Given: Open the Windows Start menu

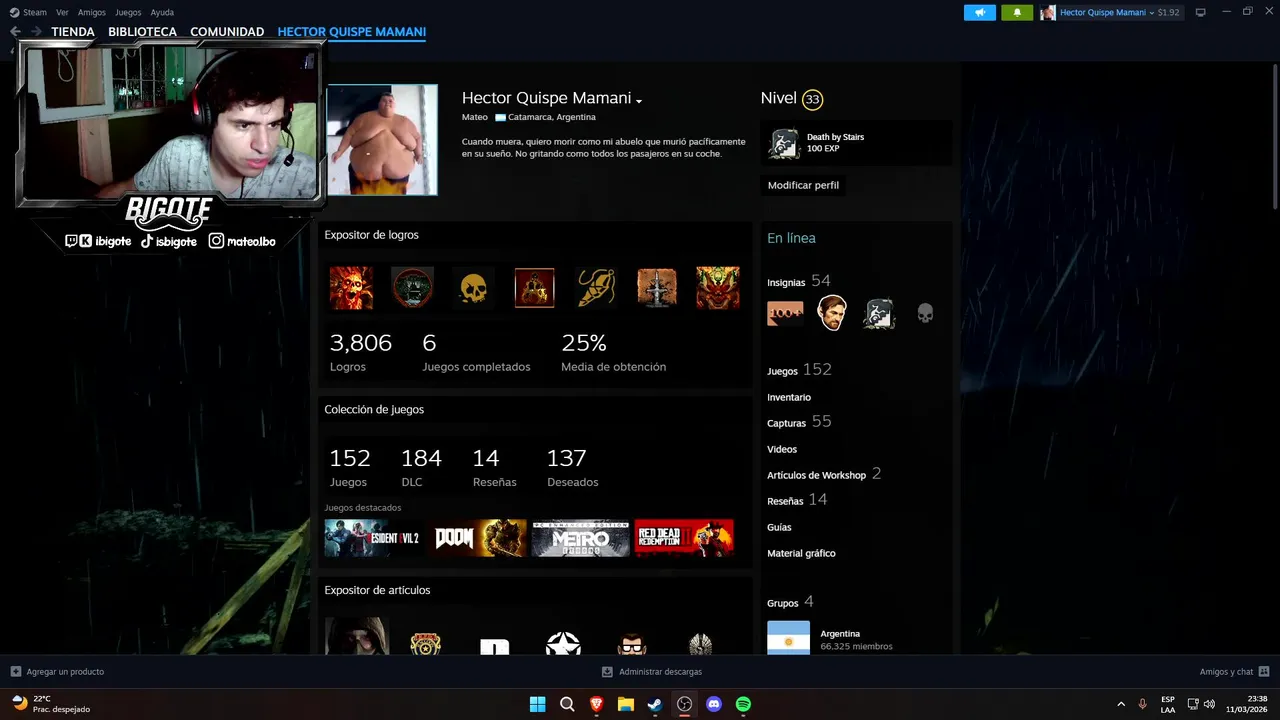Looking at the screenshot, I should (537, 704).
